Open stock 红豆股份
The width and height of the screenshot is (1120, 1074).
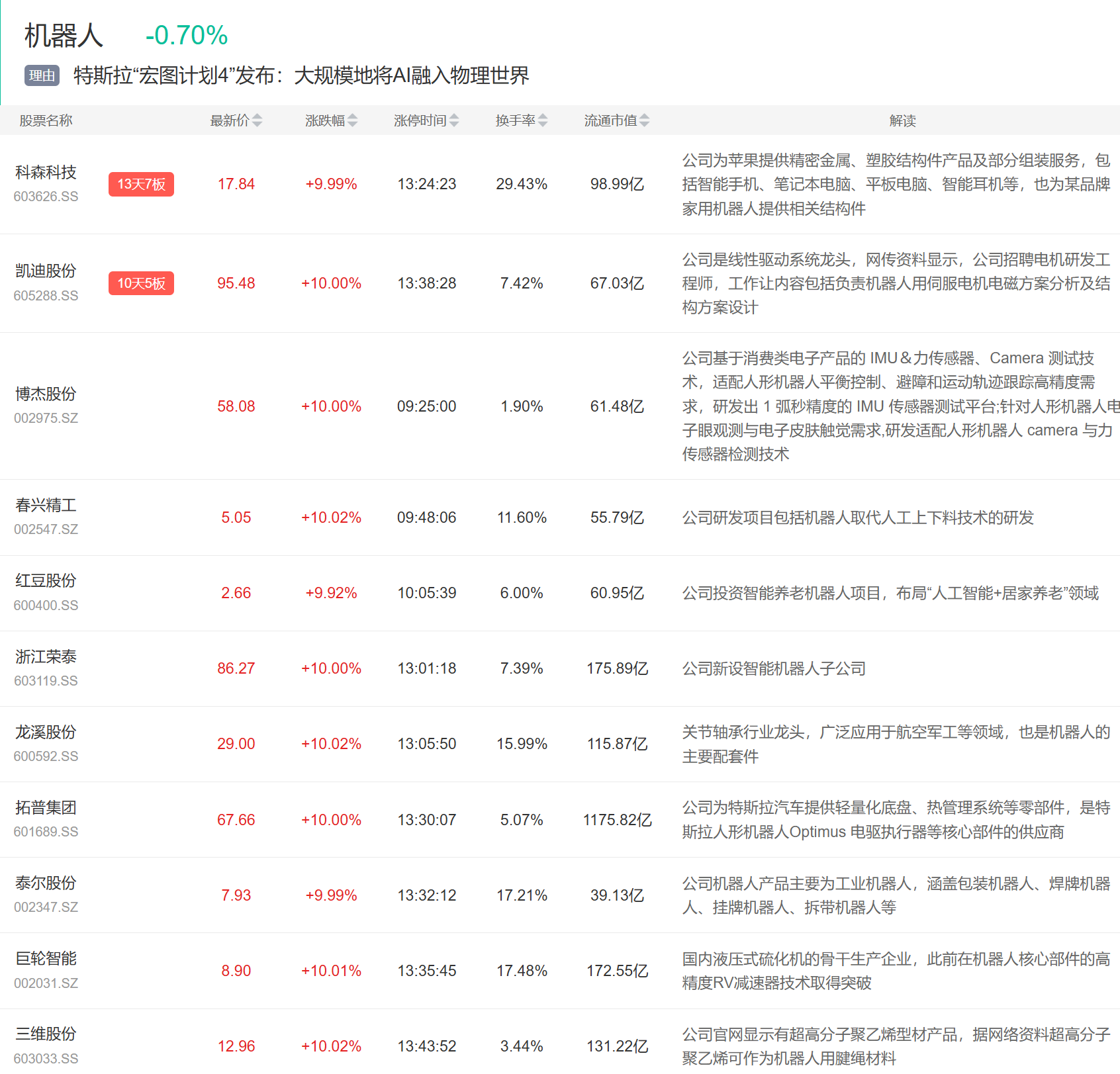(x=46, y=580)
